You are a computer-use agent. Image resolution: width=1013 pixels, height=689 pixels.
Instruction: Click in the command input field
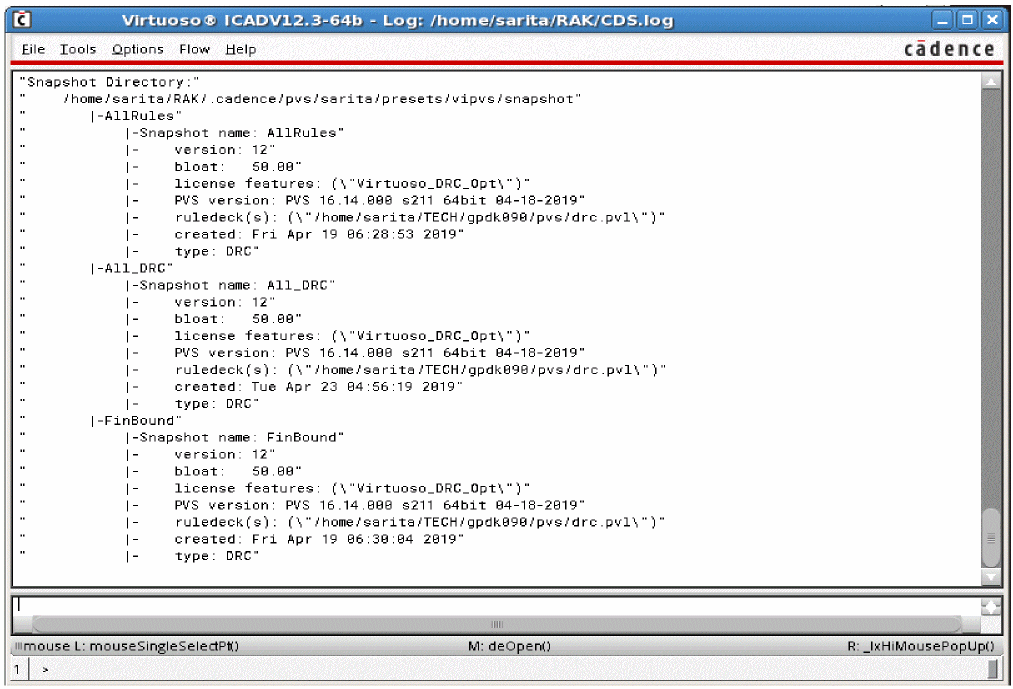tap(496, 606)
